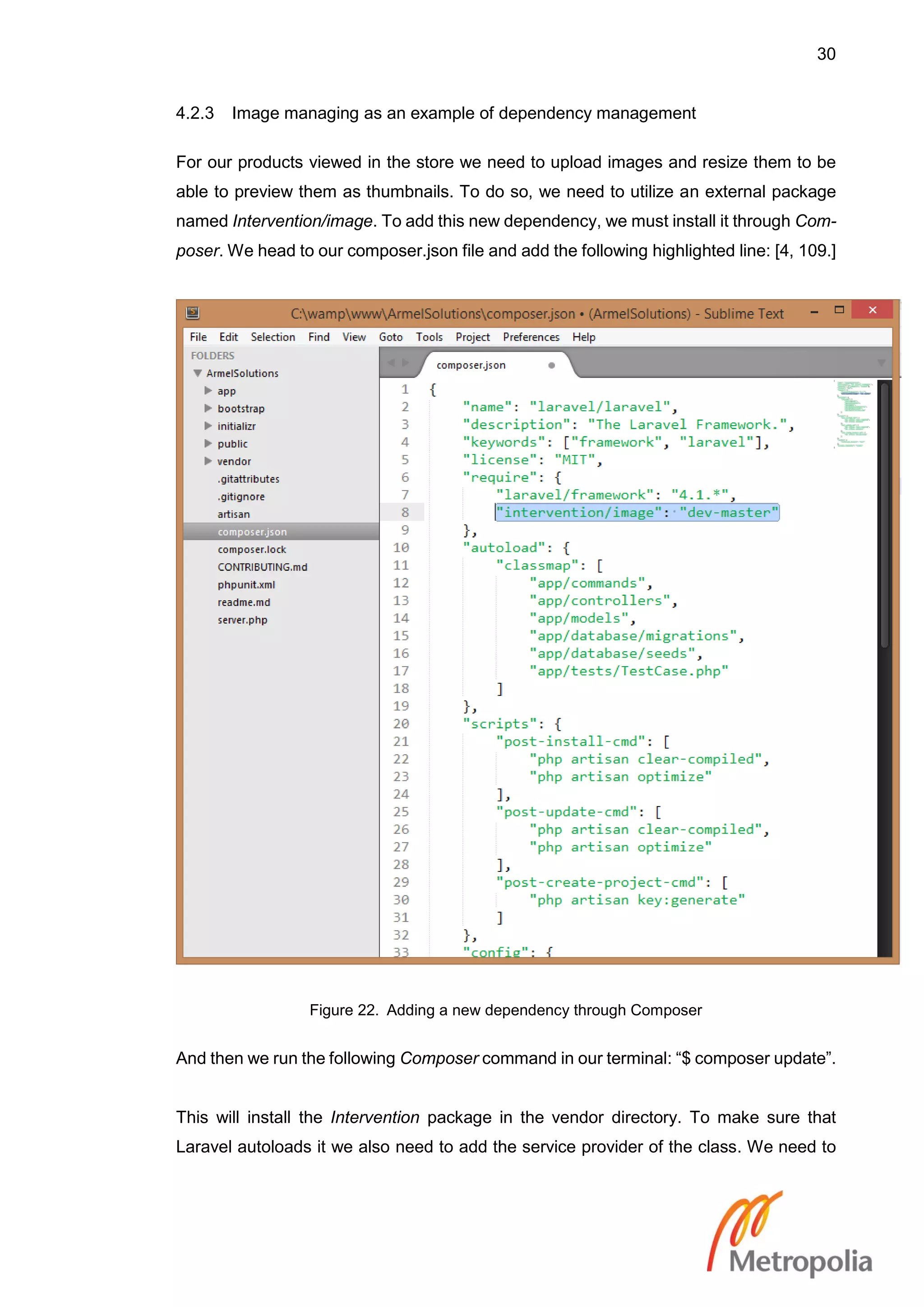Open the .gitignore file
924x1307 pixels.
(241, 496)
